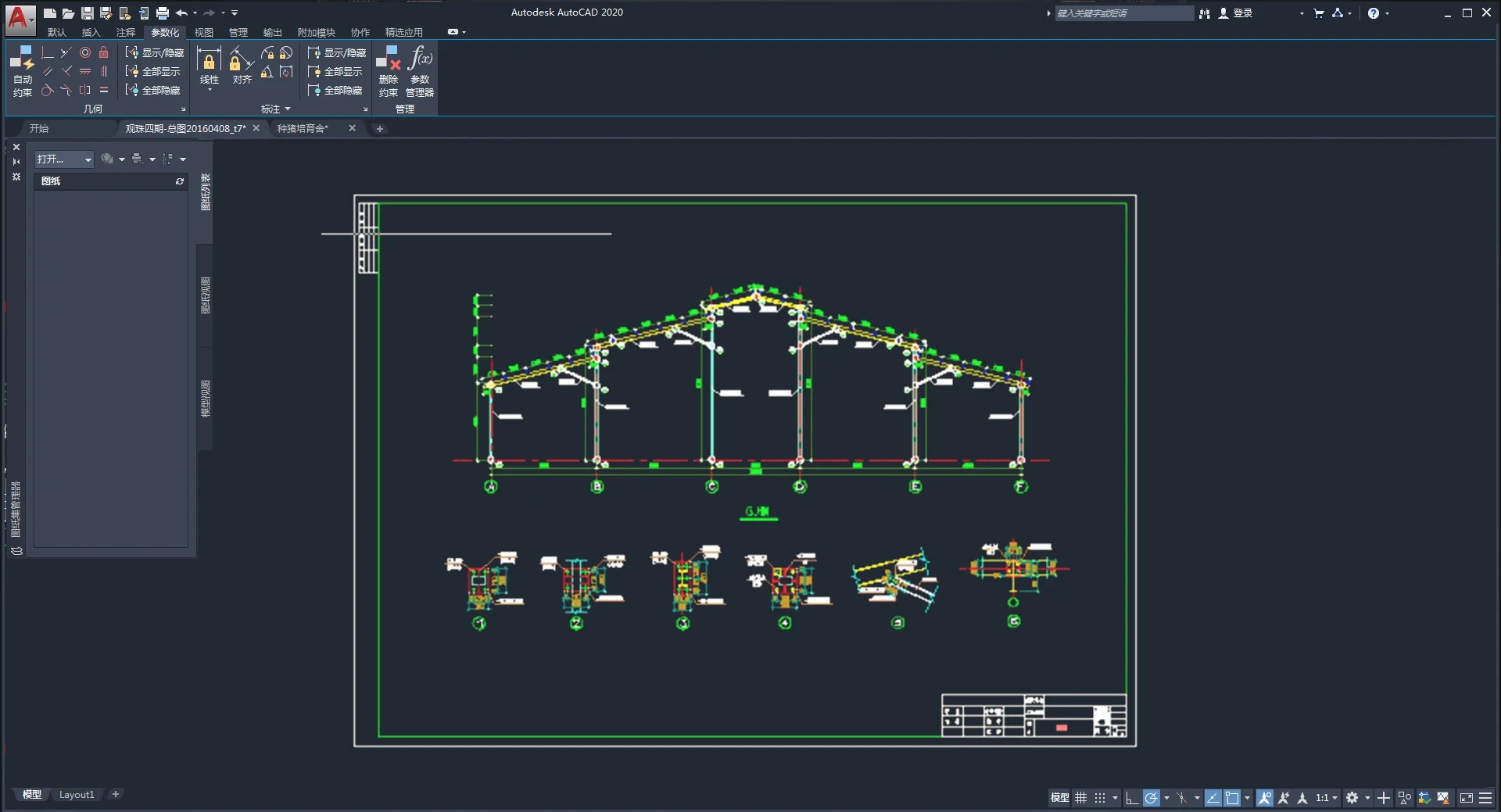
Task: Switch to the 种猪培育舍 drawing tab
Action: click(x=303, y=128)
